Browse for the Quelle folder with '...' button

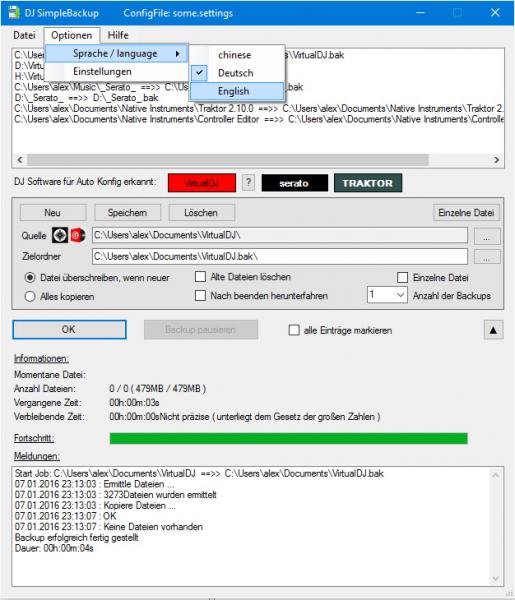point(487,236)
